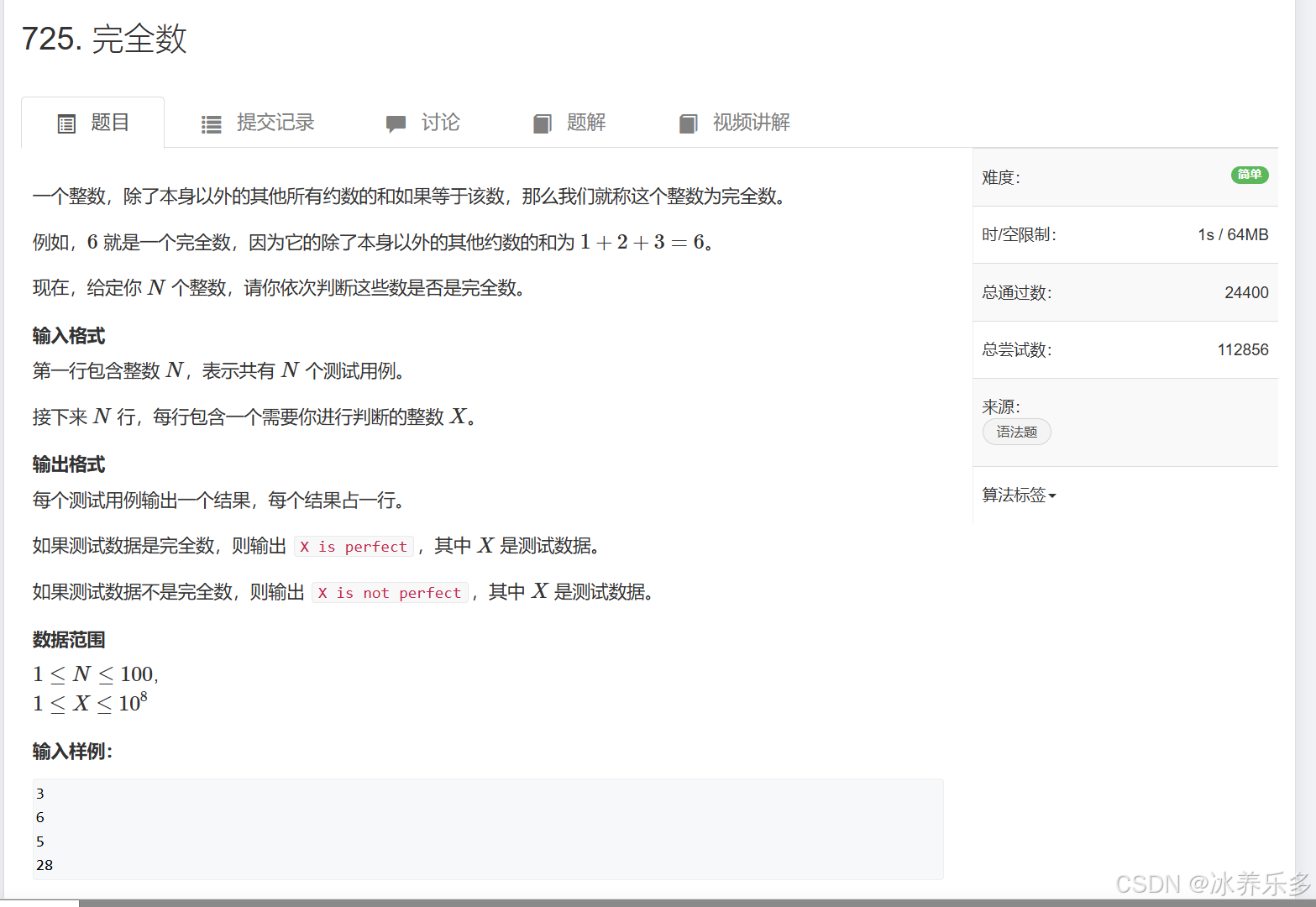The width and height of the screenshot is (1316, 907).
Task: Click the list icon beside 提交记录
Action: [x=212, y=123]
